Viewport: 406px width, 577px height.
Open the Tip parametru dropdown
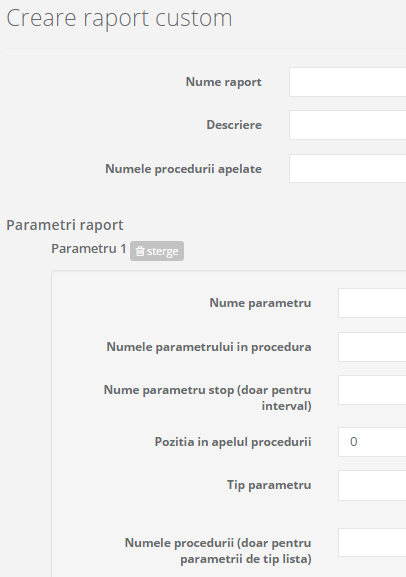point(372,485)
